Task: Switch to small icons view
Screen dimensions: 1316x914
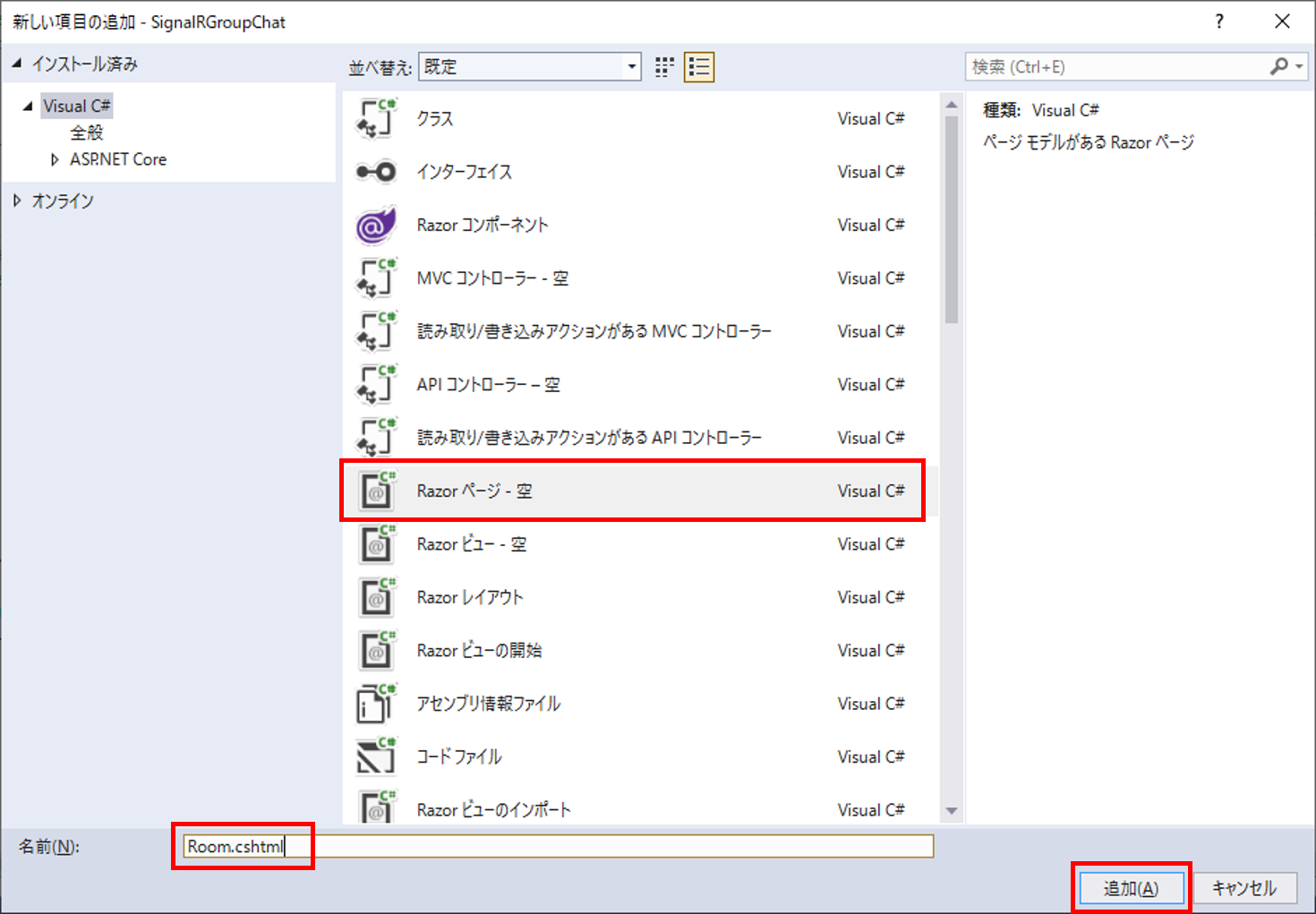Action: 664,67
